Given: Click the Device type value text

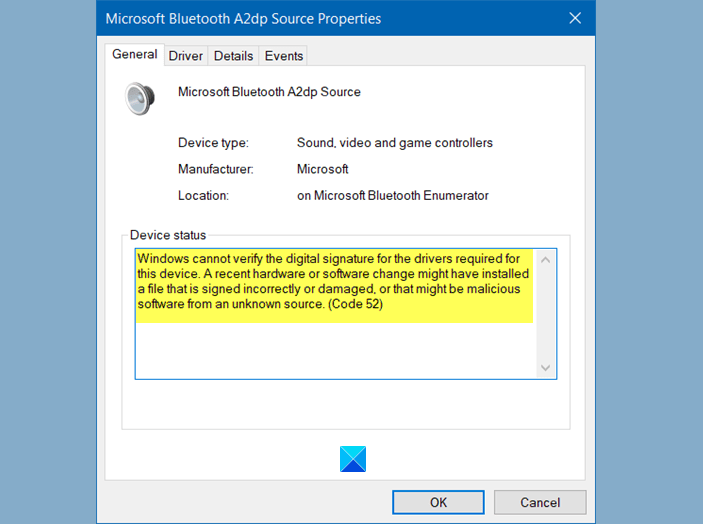Looking at the screenshot, I should pos(395,143).
